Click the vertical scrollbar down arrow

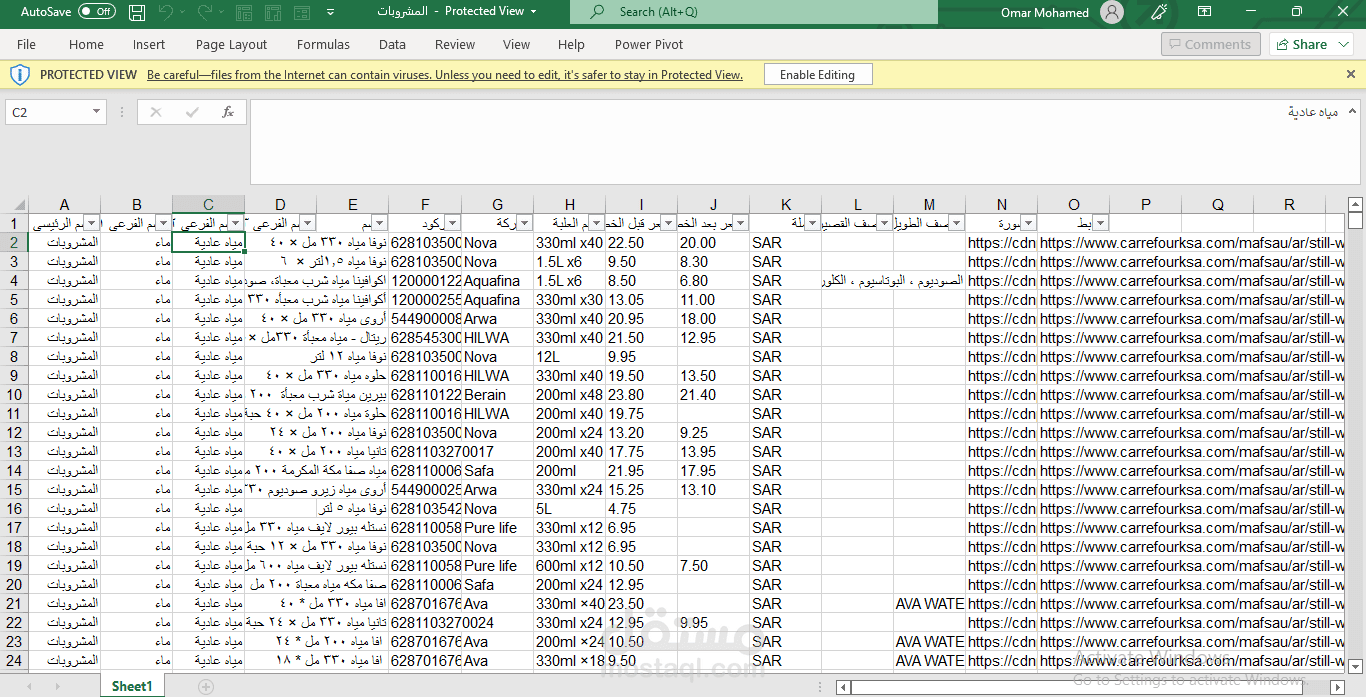1355,665
